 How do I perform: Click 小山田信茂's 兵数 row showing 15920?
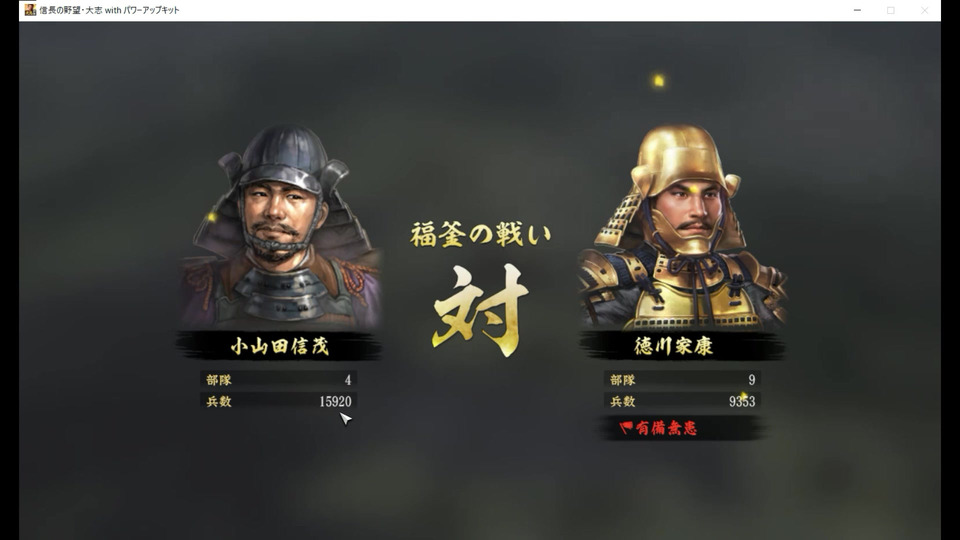point(279,402)
